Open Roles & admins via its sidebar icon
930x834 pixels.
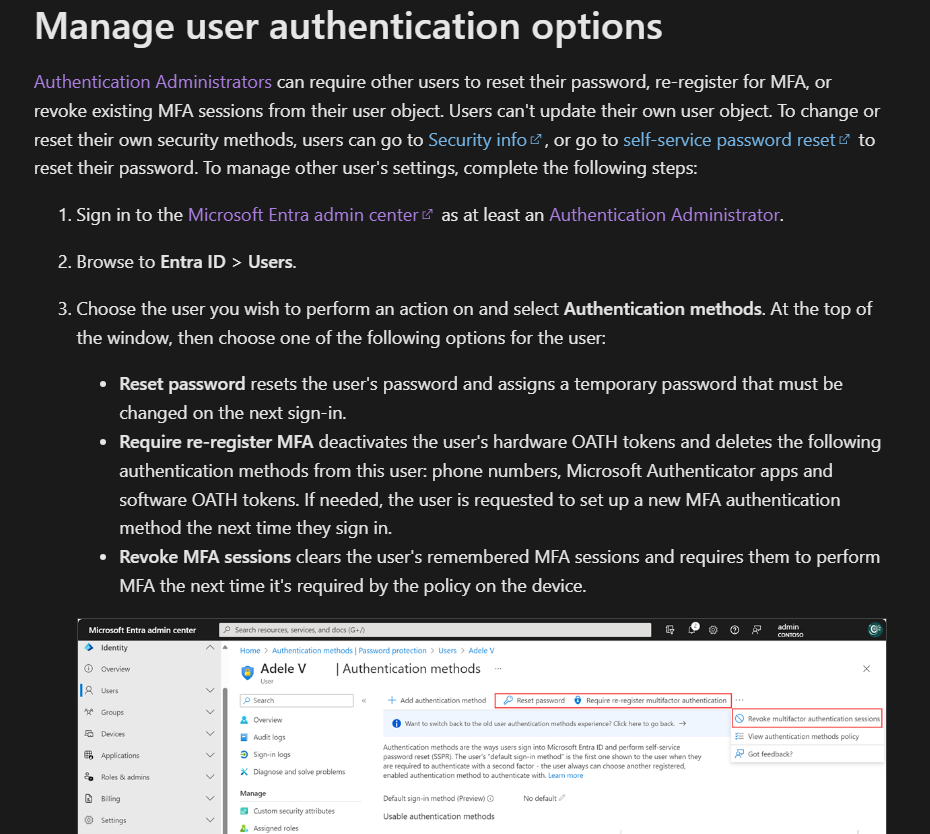(88, 777)
